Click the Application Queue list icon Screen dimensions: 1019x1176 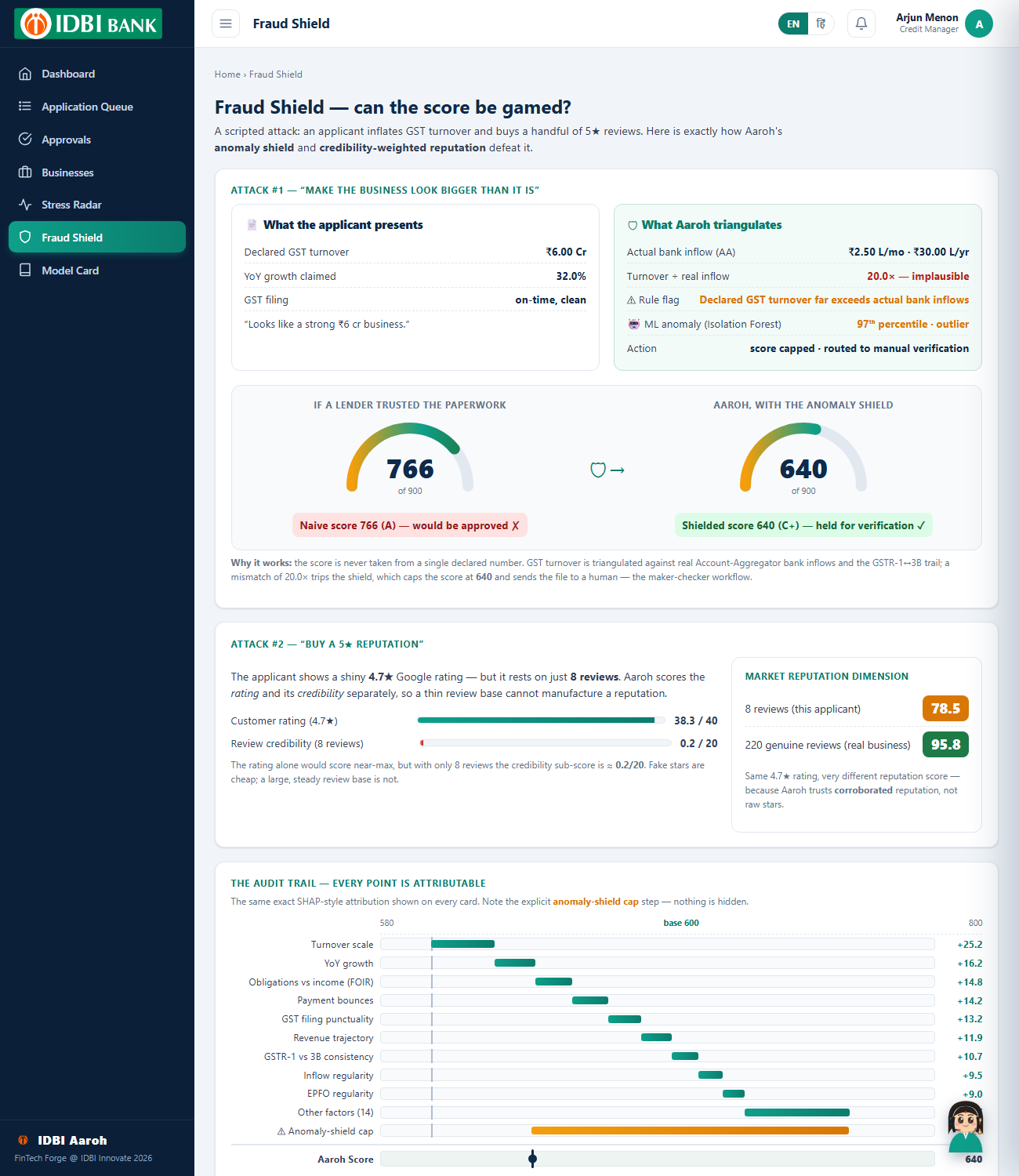click(x=25, y=107)
